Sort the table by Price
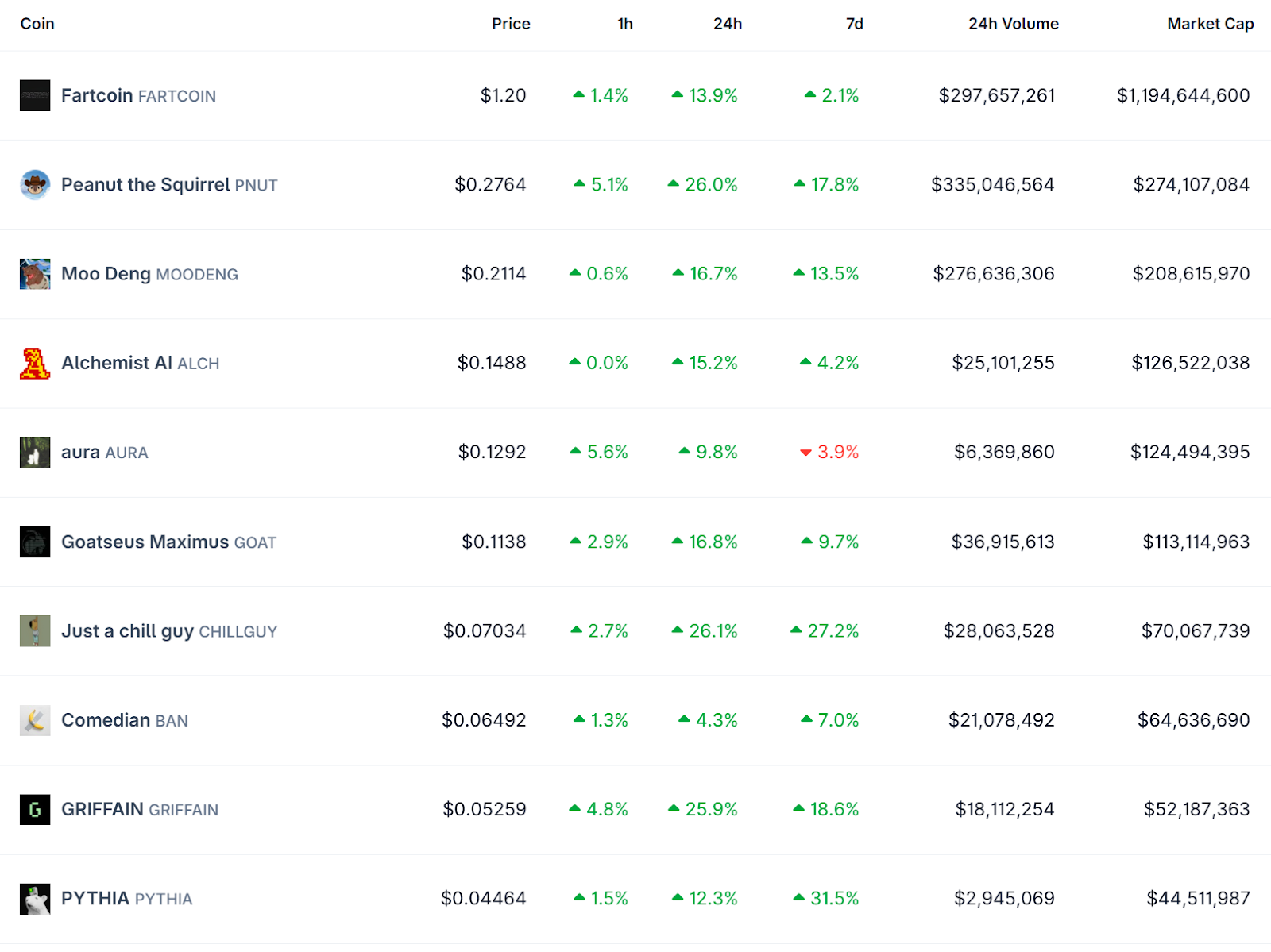 click(x=511, y=24)
